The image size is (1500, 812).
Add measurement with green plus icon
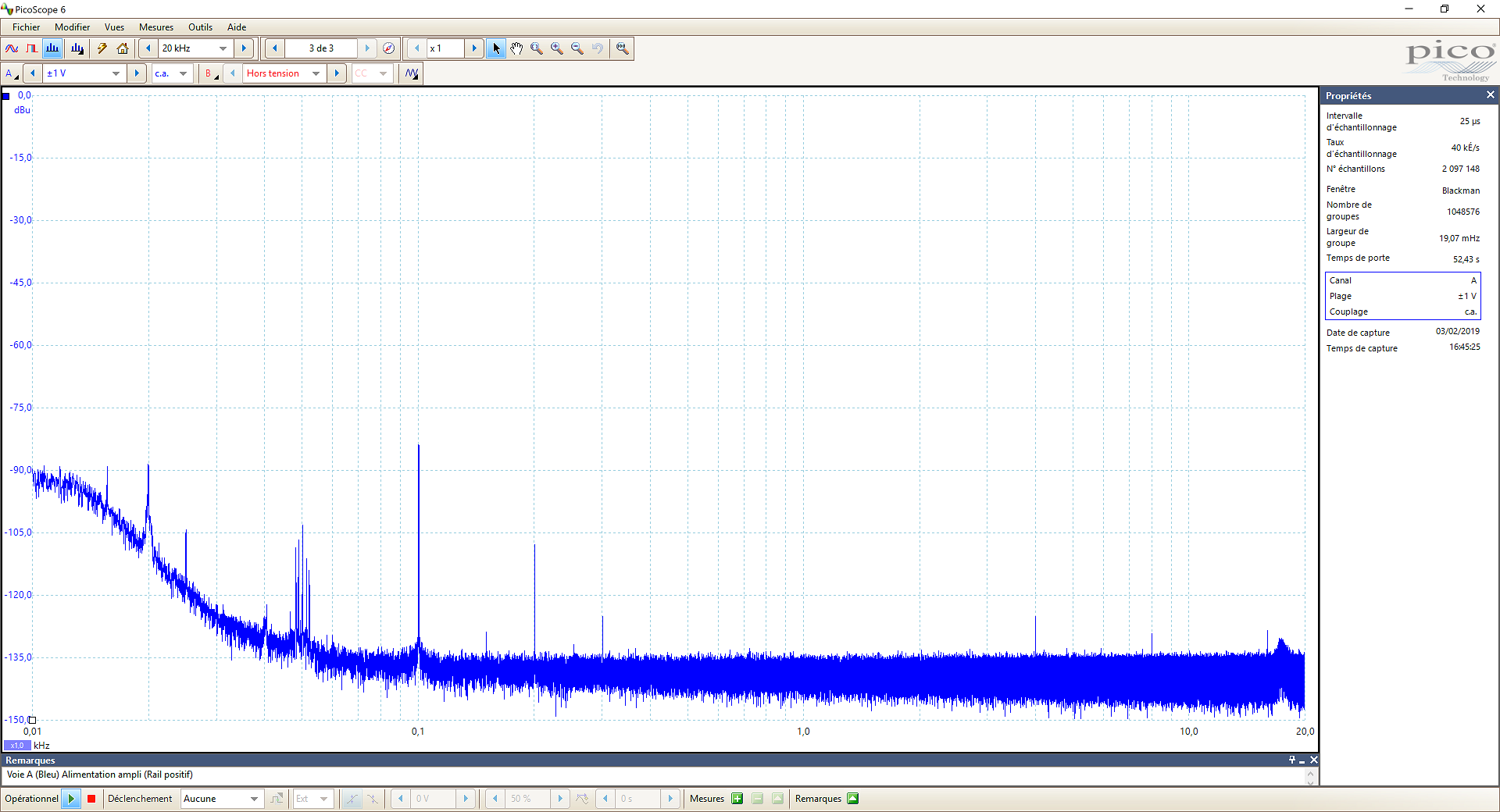point(737,799)
